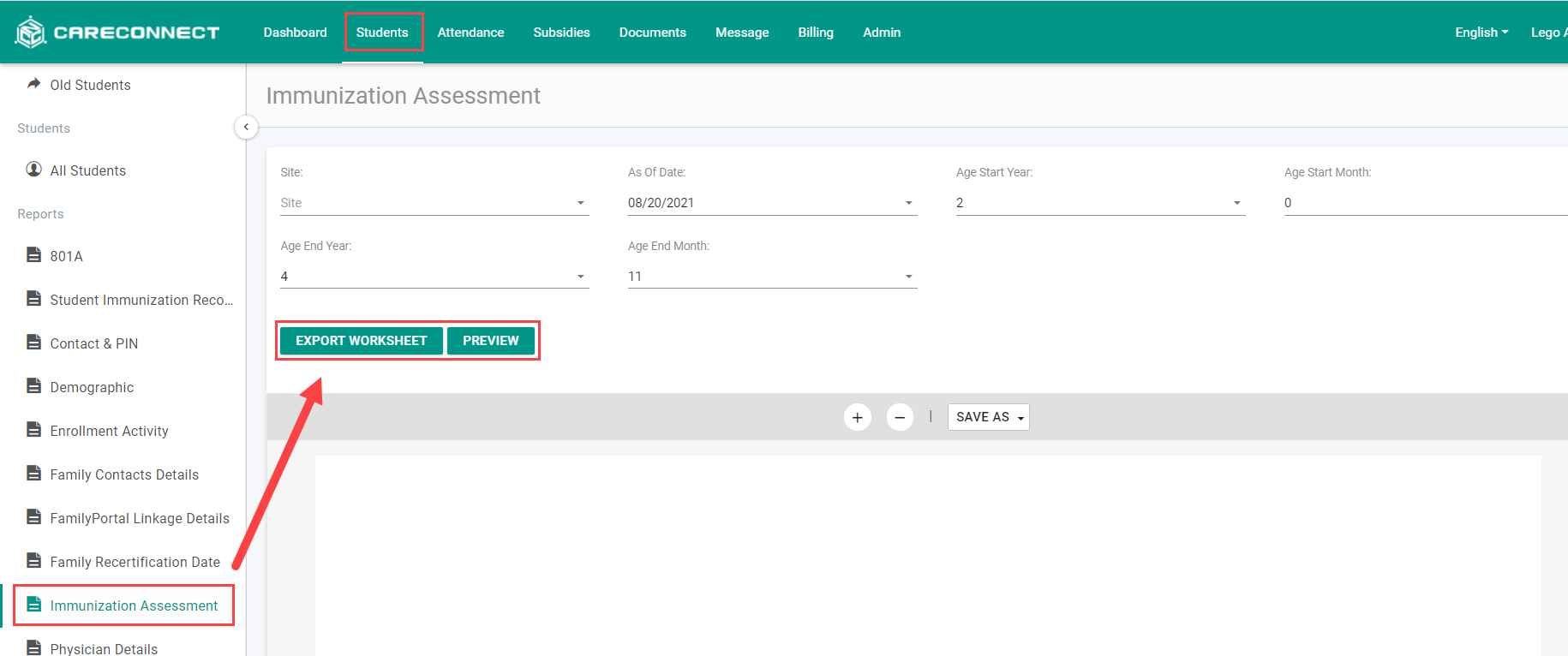Open the SAVE AS dropdown
The image size is (1568, 656).
click(988, 417)
